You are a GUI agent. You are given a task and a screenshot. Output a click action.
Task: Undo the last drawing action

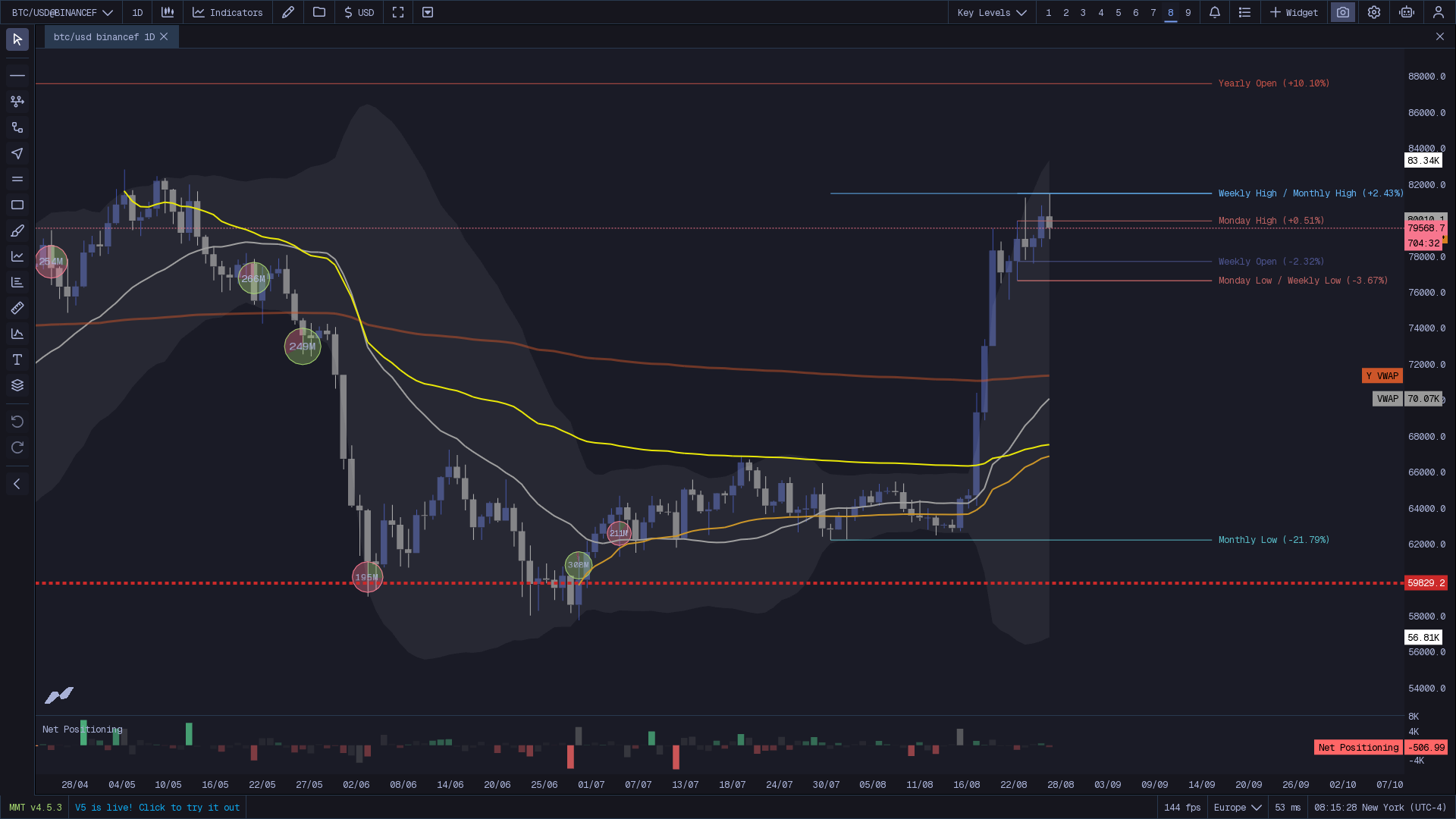click(x=17, y=422)
